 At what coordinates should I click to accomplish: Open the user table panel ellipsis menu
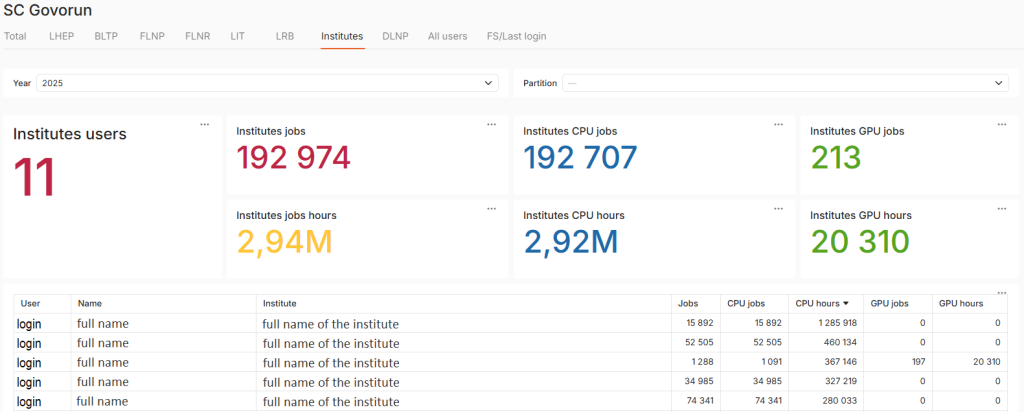(1002, 292)
